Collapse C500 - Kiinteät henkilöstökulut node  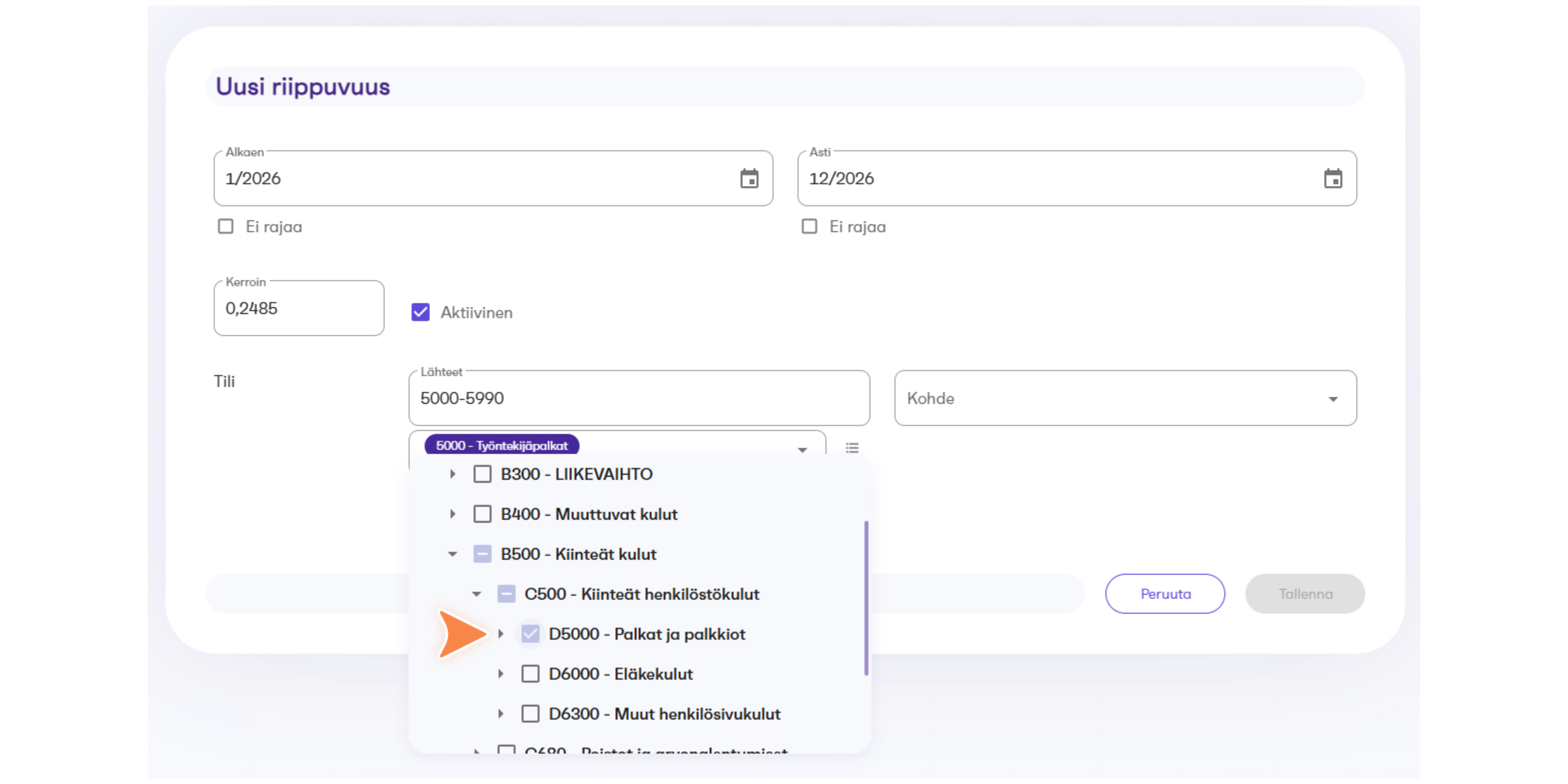click(x=477, y=594)
